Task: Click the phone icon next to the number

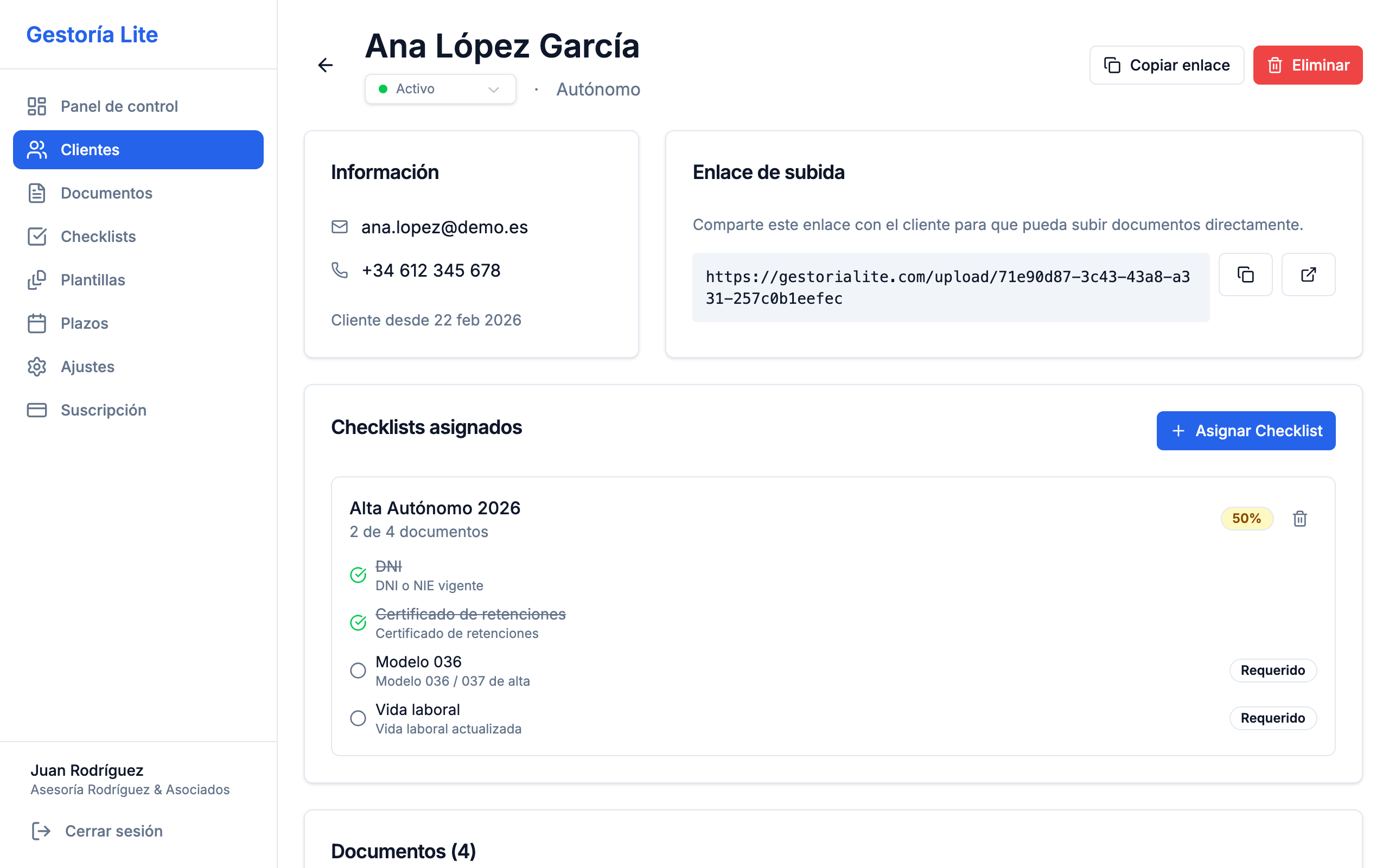Action: coord(340,270)
